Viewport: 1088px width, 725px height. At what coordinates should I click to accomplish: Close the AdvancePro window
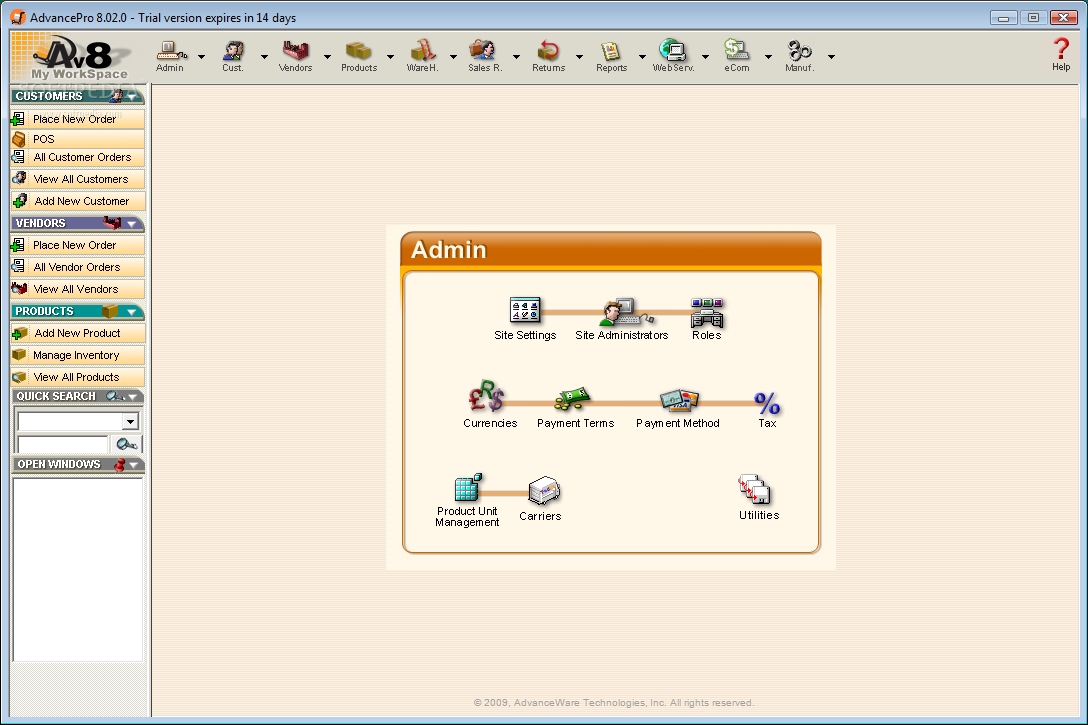click(1064, 18)
